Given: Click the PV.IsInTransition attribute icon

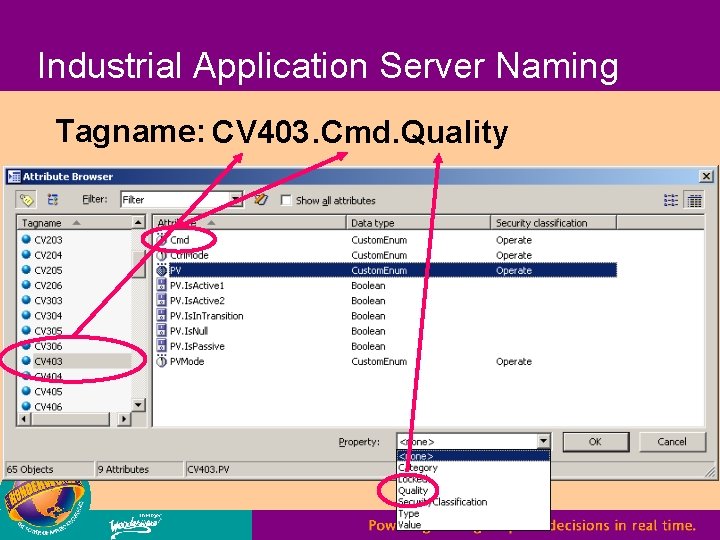Looking at the screenshot, I should point(161,315).
